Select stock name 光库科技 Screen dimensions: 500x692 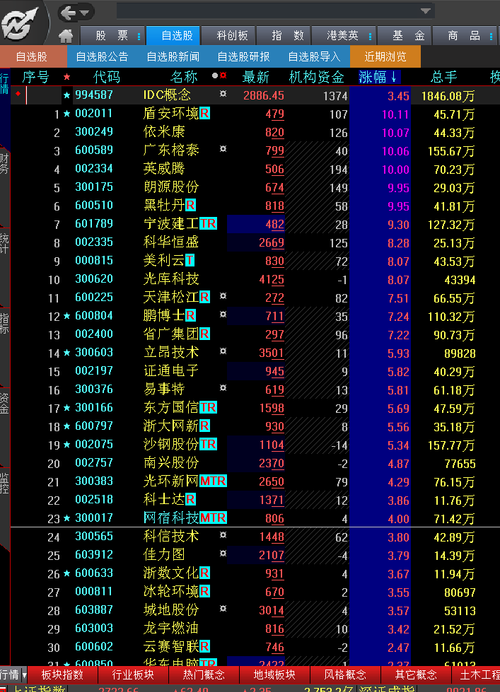[171, 279]
